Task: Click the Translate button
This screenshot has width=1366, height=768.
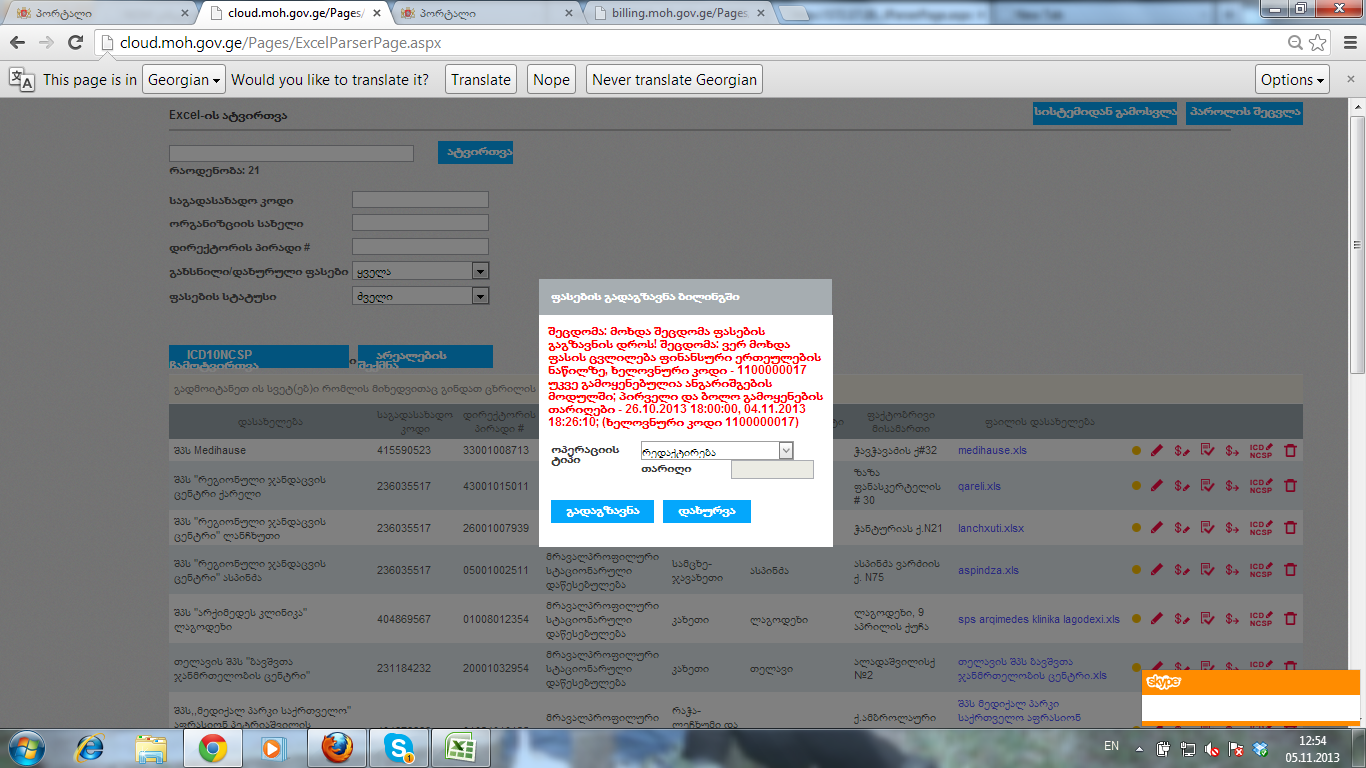Action: tap(481, 80)
